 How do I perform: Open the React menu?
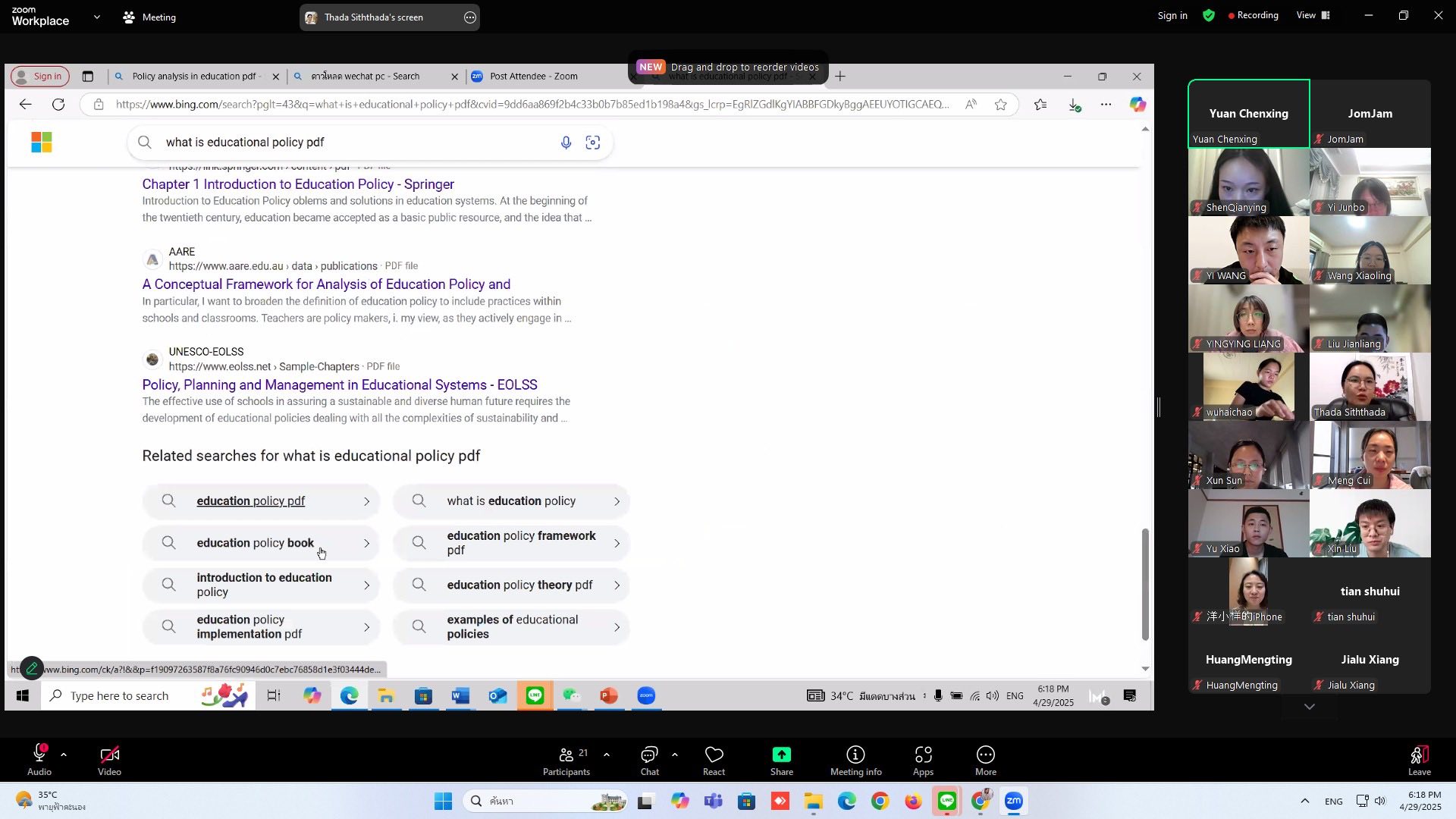[x=714, y=760]
